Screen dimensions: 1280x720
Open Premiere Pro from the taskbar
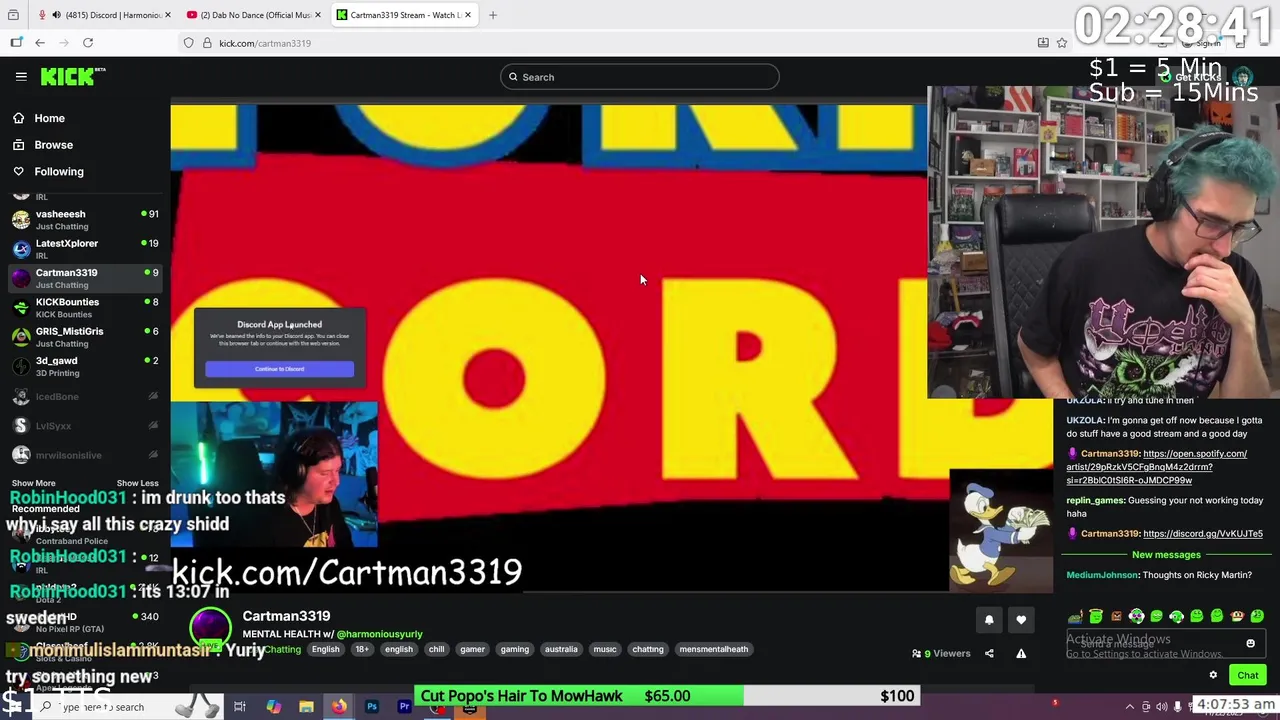tap(404, 707)
